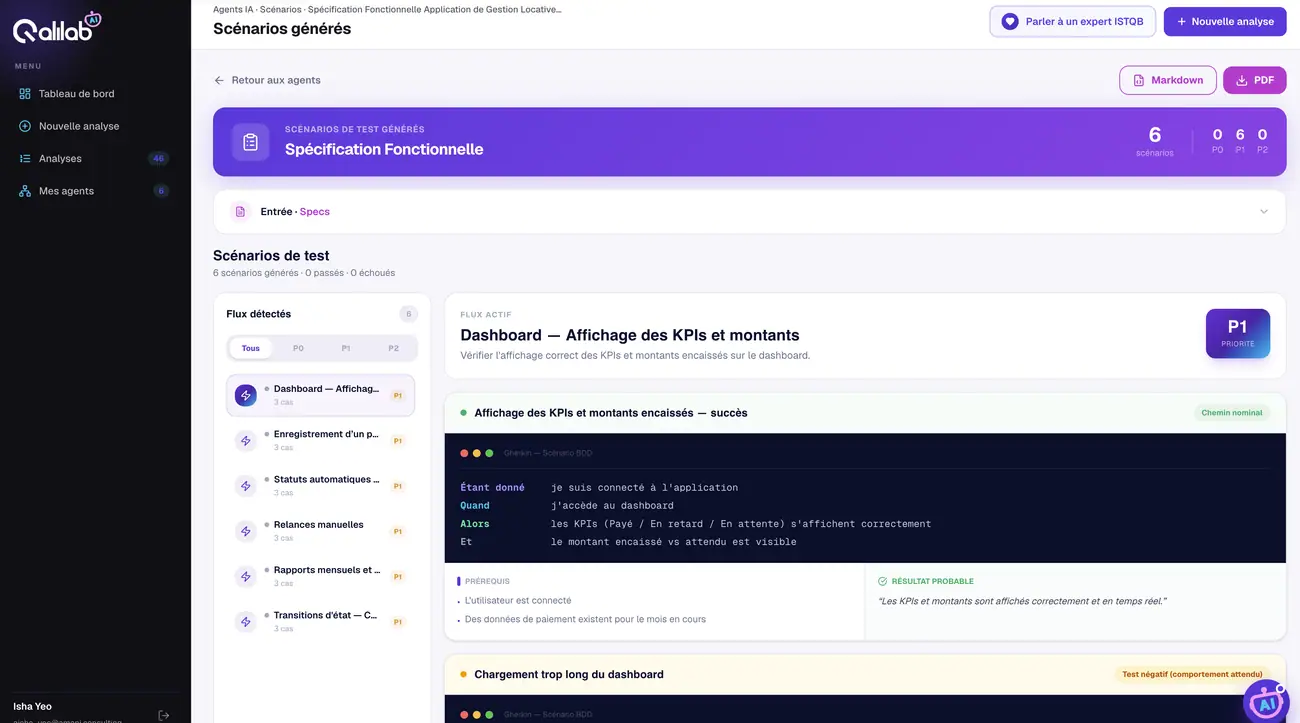Click the Qallab logo
1300x723 pixels.
pyautogui.click(x=57, y=28)
